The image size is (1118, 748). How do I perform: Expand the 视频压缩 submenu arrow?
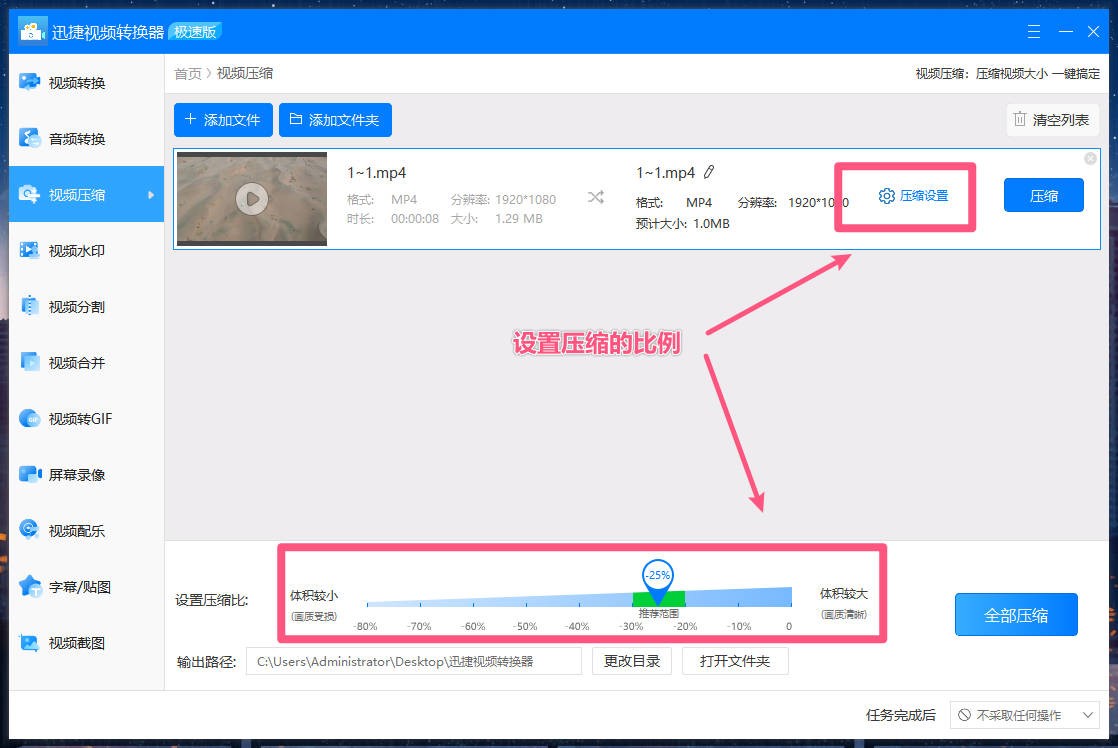tap(152, 193)
